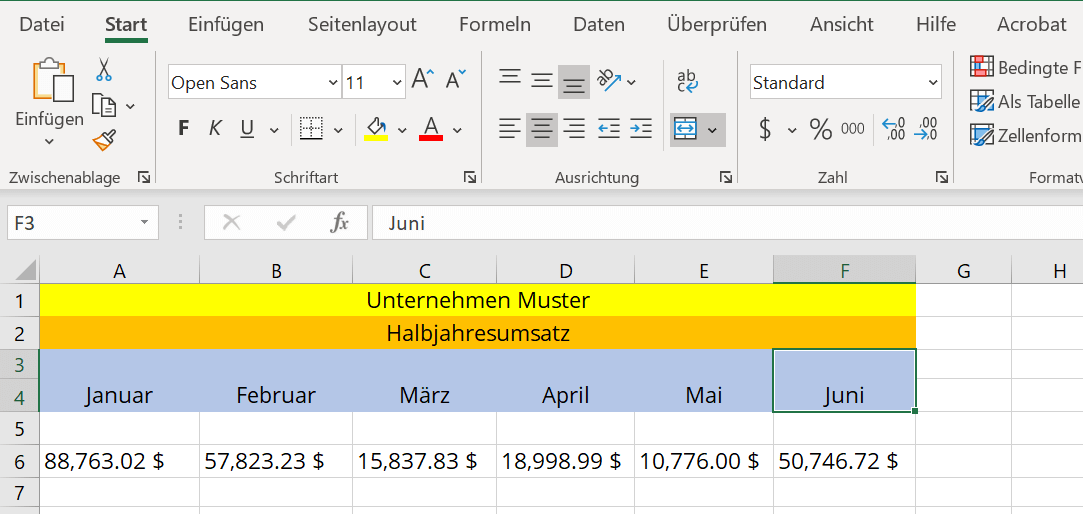1083x514 pixels.
Task: Click Bedingte Formatierung conditional formatting
Action: (1026, 67)
